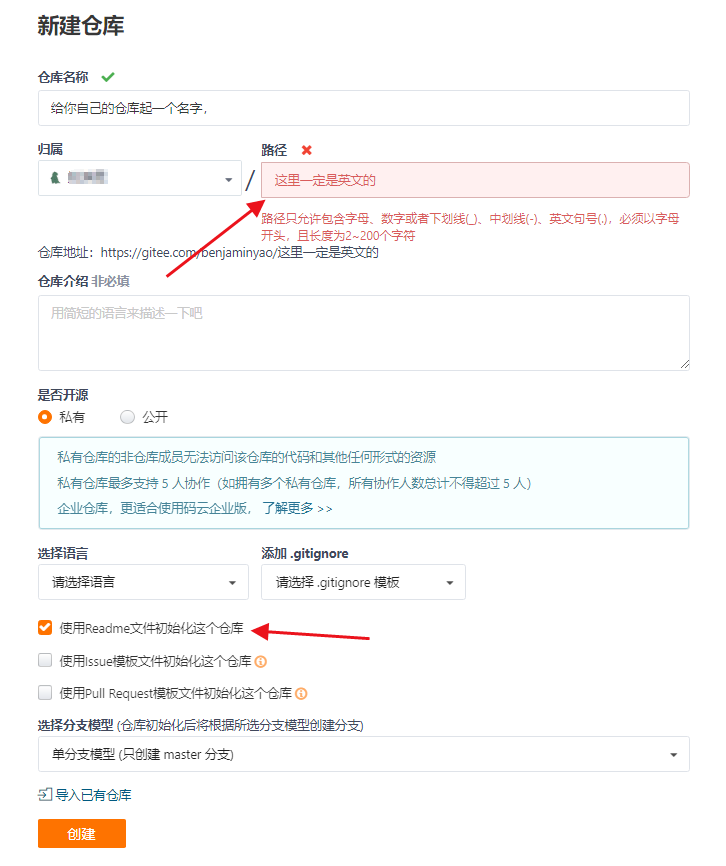Viewport: 726px width, 866px height.
Task: Click the user avatar in the 归属 selector
Action: click(55, 178)
